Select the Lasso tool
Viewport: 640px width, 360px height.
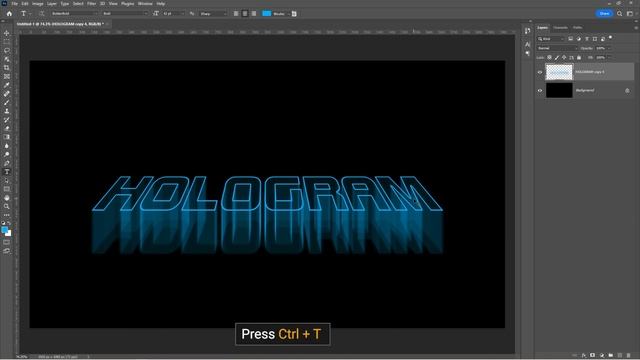tap(7, 50)
